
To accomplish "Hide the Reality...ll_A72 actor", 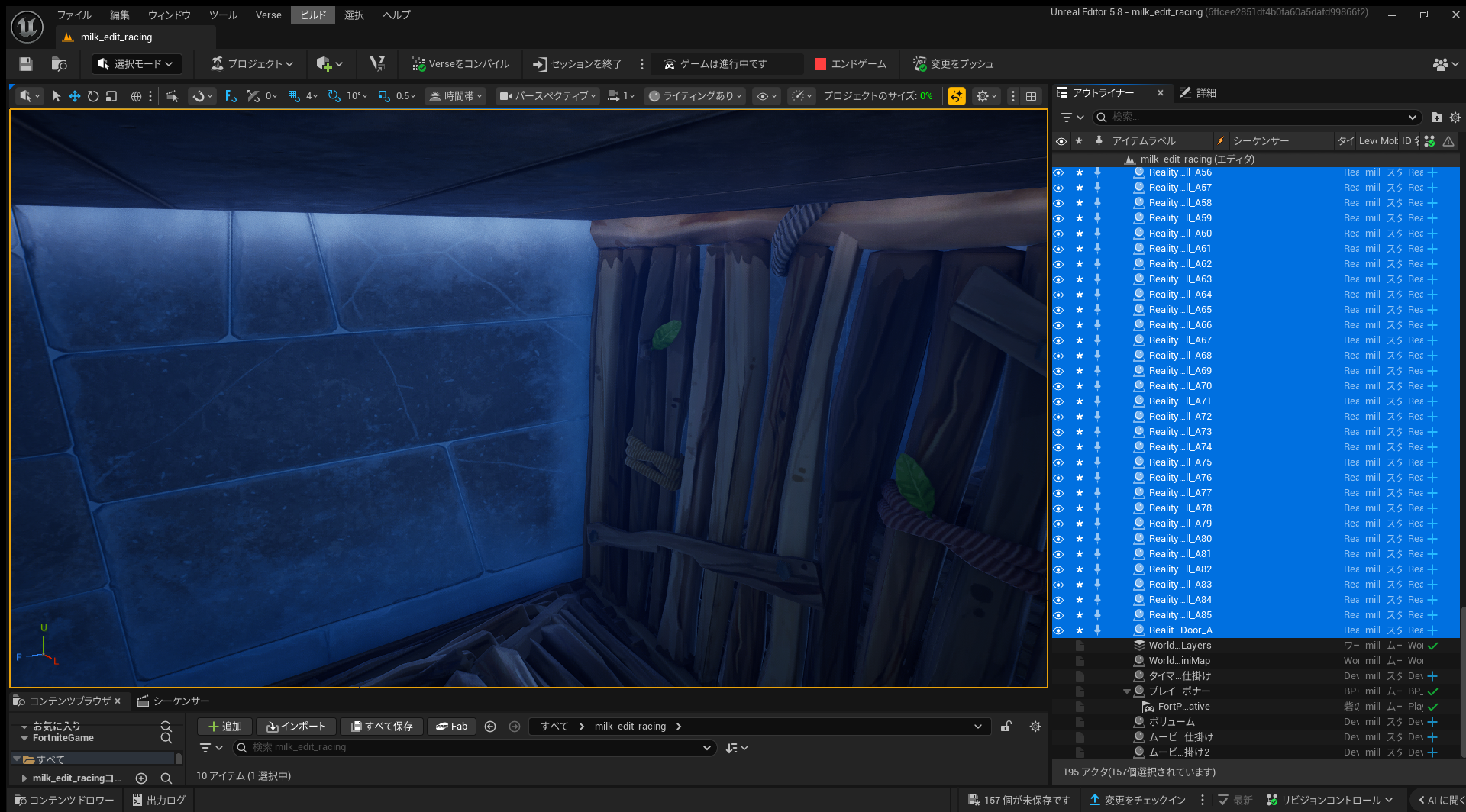I will click(1059, 417).
